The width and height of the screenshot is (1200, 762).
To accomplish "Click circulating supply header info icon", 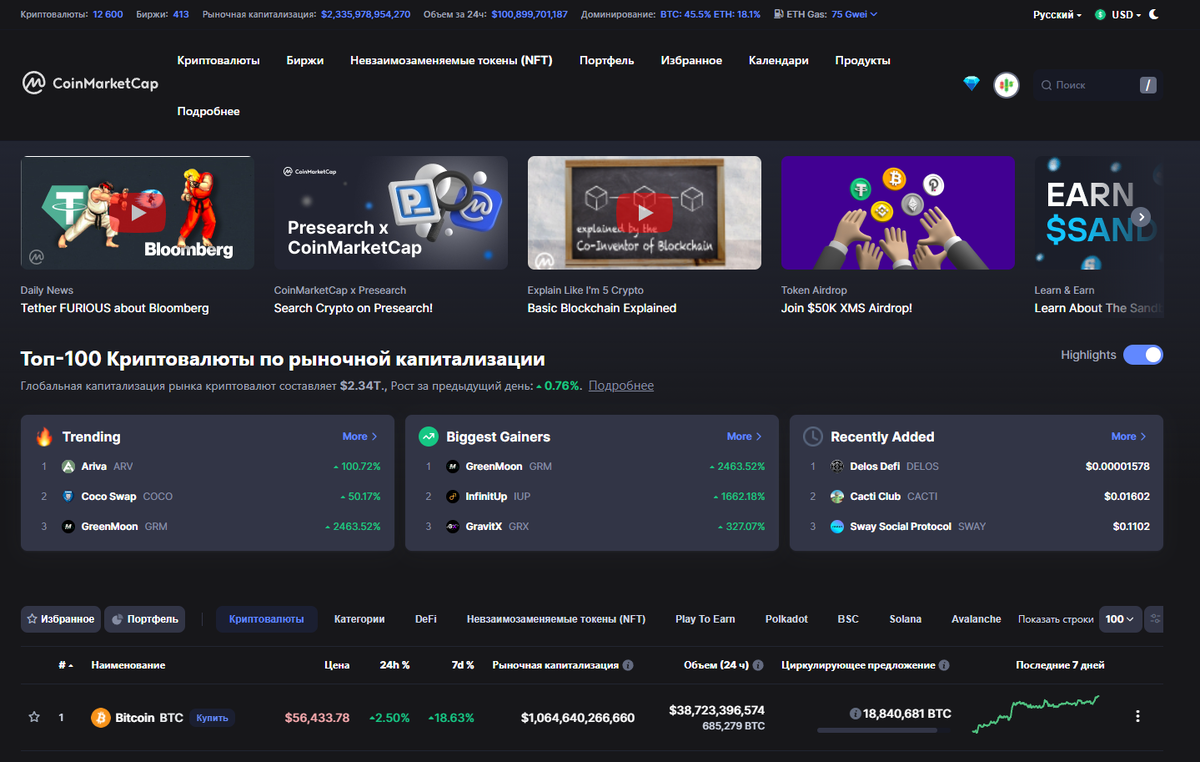I will click(x=944, y=665).
